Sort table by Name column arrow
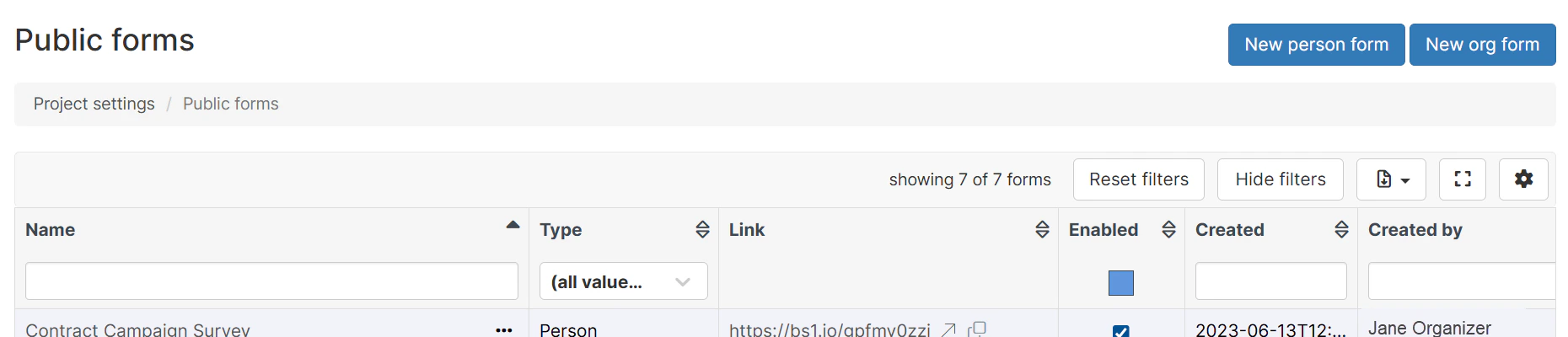 click(513, 225)
